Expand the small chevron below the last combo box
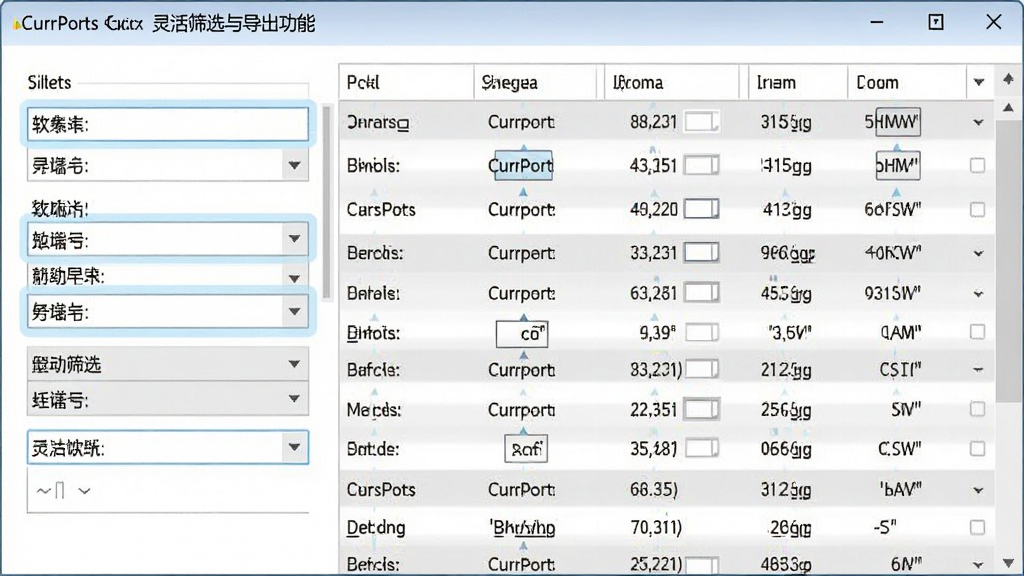The width and height of the screenshot is (1024, 576). [84, 490]
